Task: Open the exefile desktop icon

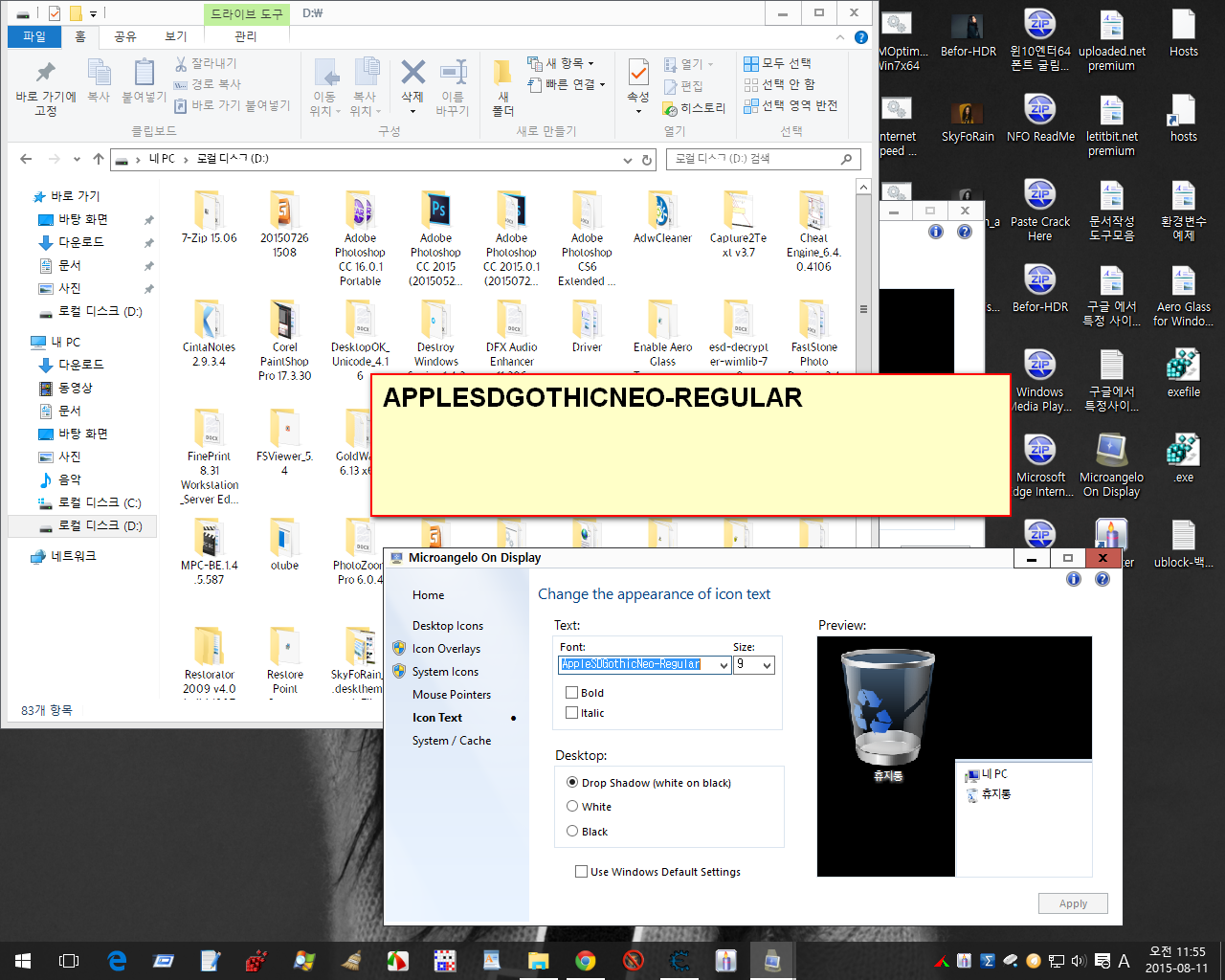Action: tap(1184, 373)
